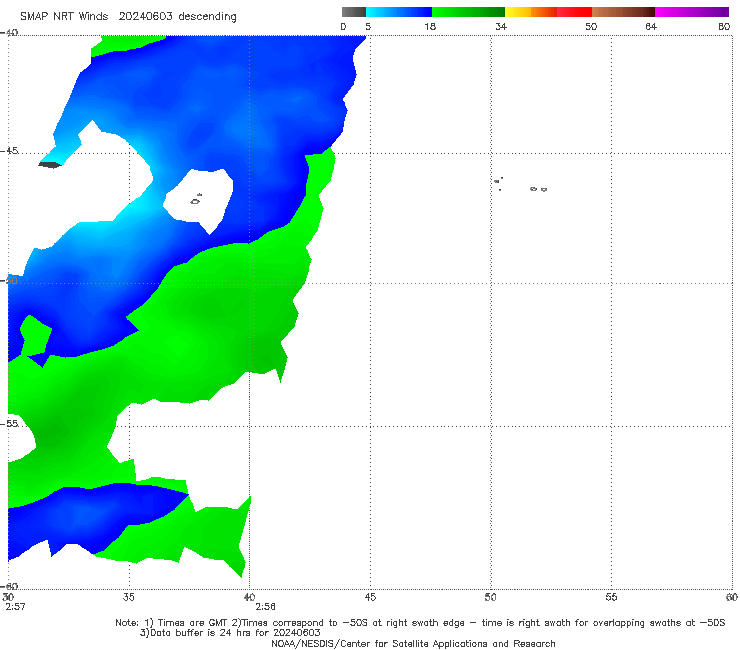740x650 pixels.
Task: Click the longitude axis label '45' at the bottom
Action: [x=370, y=597]
